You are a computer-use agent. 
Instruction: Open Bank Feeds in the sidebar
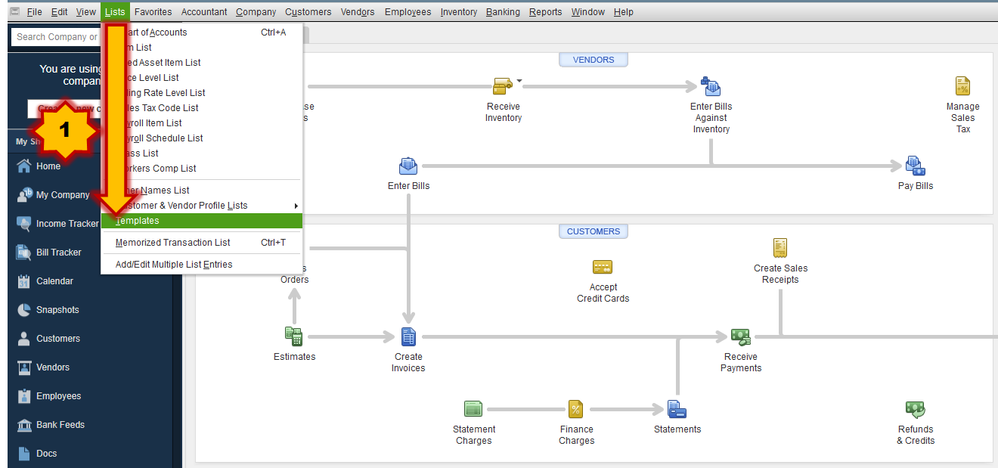tap(60, 424)
